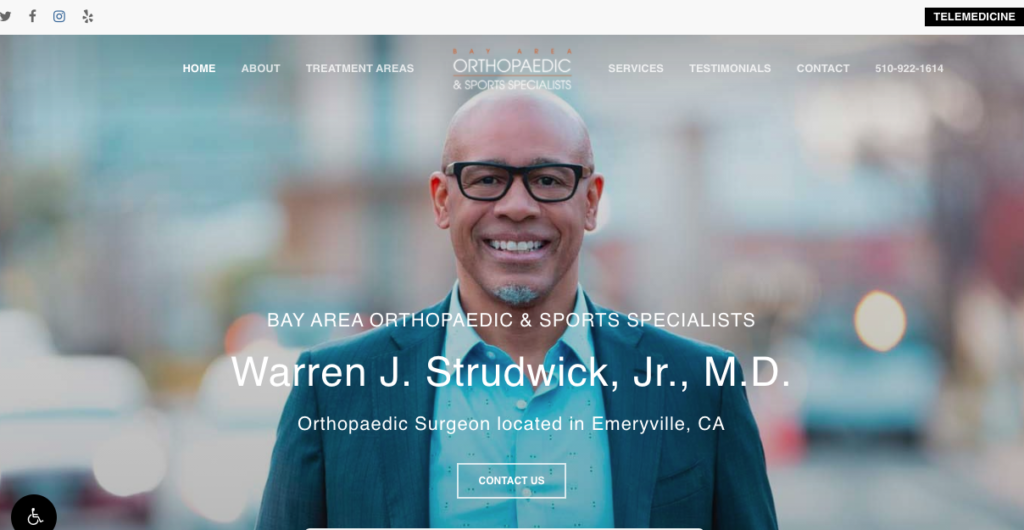The width and height of the screenshot is (1024, 530).
Task: Expand the Treatment Areas menu
Action: click(360, 69)
